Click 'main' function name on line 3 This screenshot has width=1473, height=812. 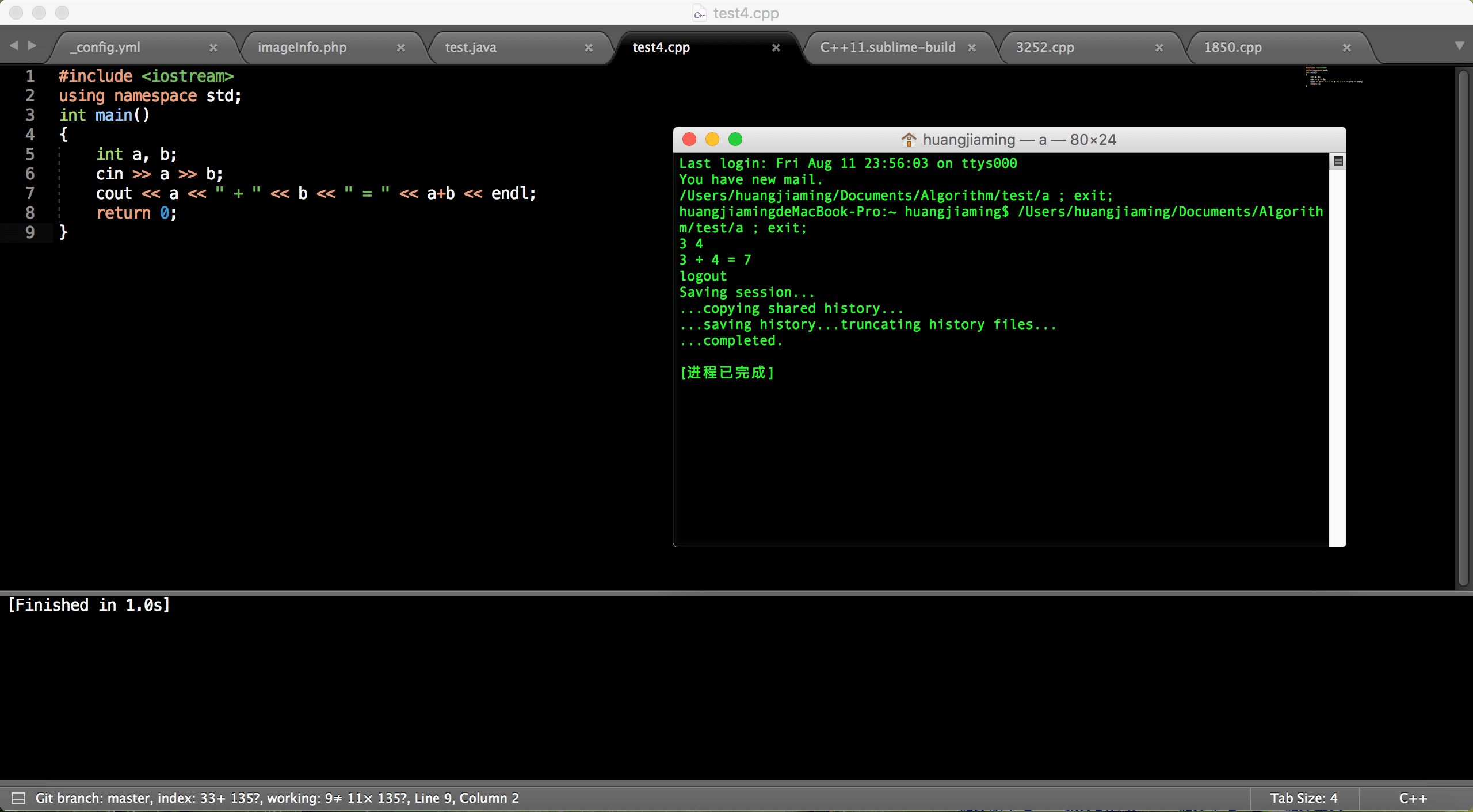click(113, 115)
